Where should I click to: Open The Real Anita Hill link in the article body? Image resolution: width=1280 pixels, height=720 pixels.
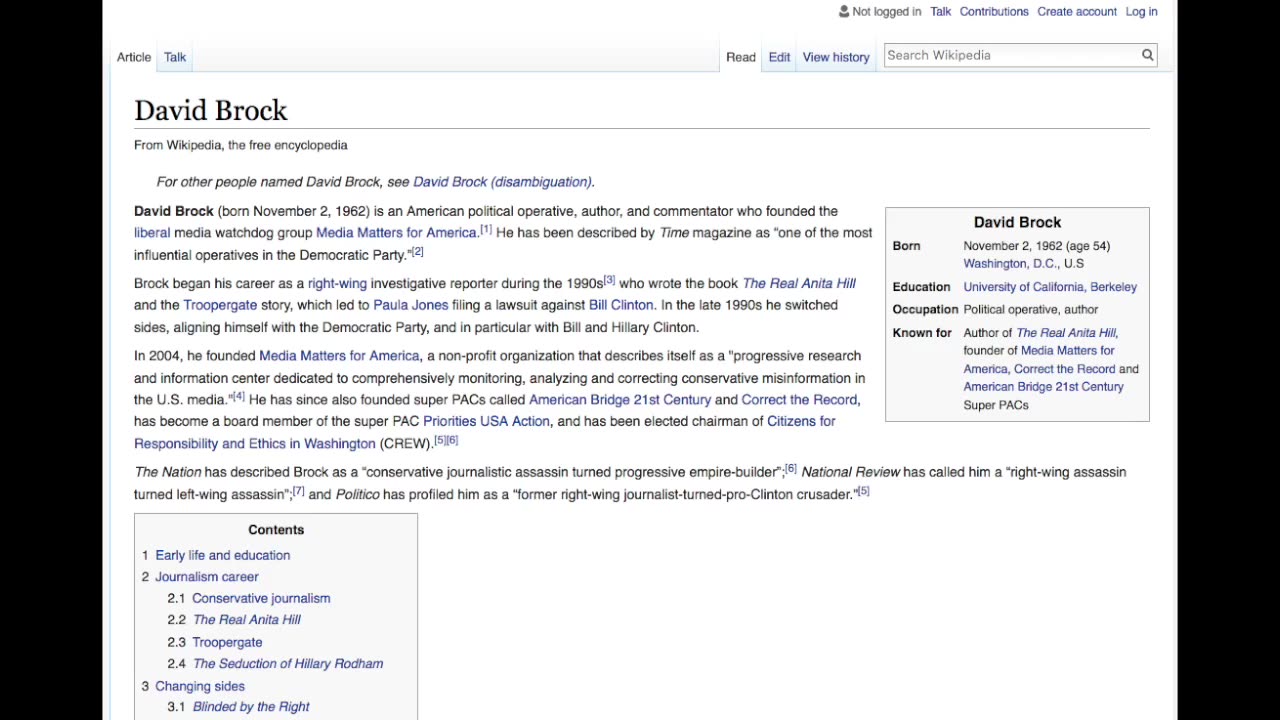(799, 284)
